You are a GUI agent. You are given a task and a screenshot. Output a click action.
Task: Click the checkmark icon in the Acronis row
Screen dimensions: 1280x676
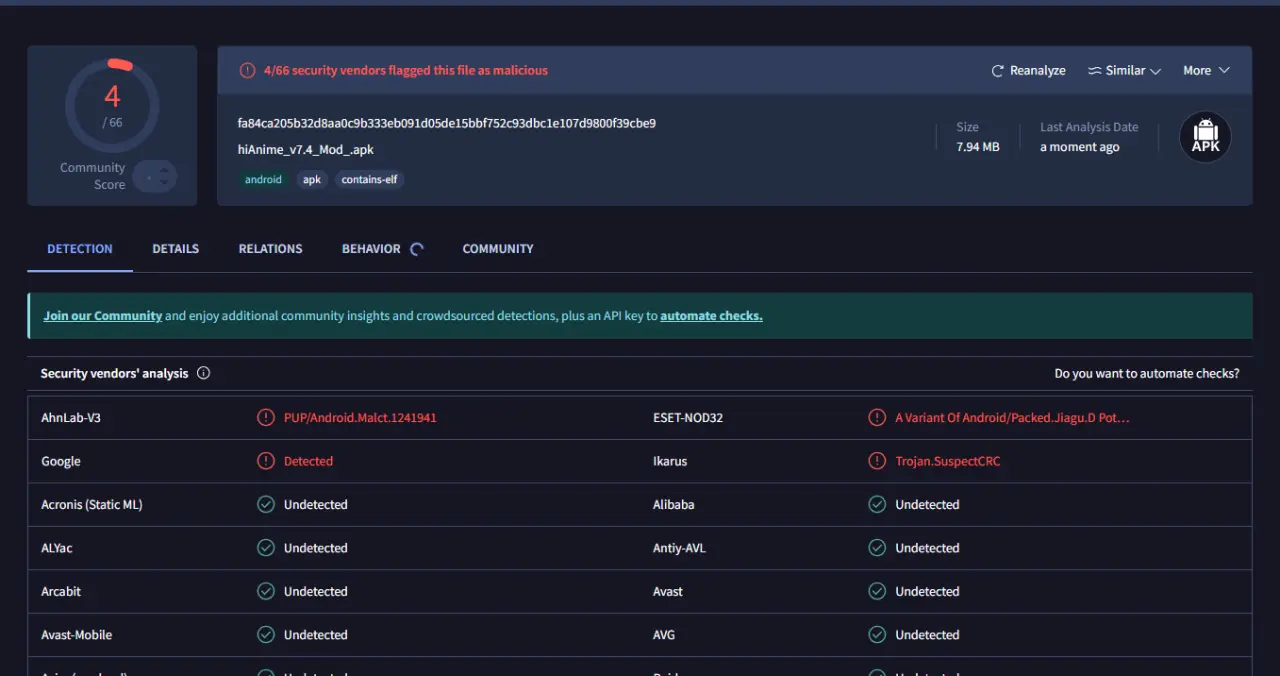click(266, 504)
